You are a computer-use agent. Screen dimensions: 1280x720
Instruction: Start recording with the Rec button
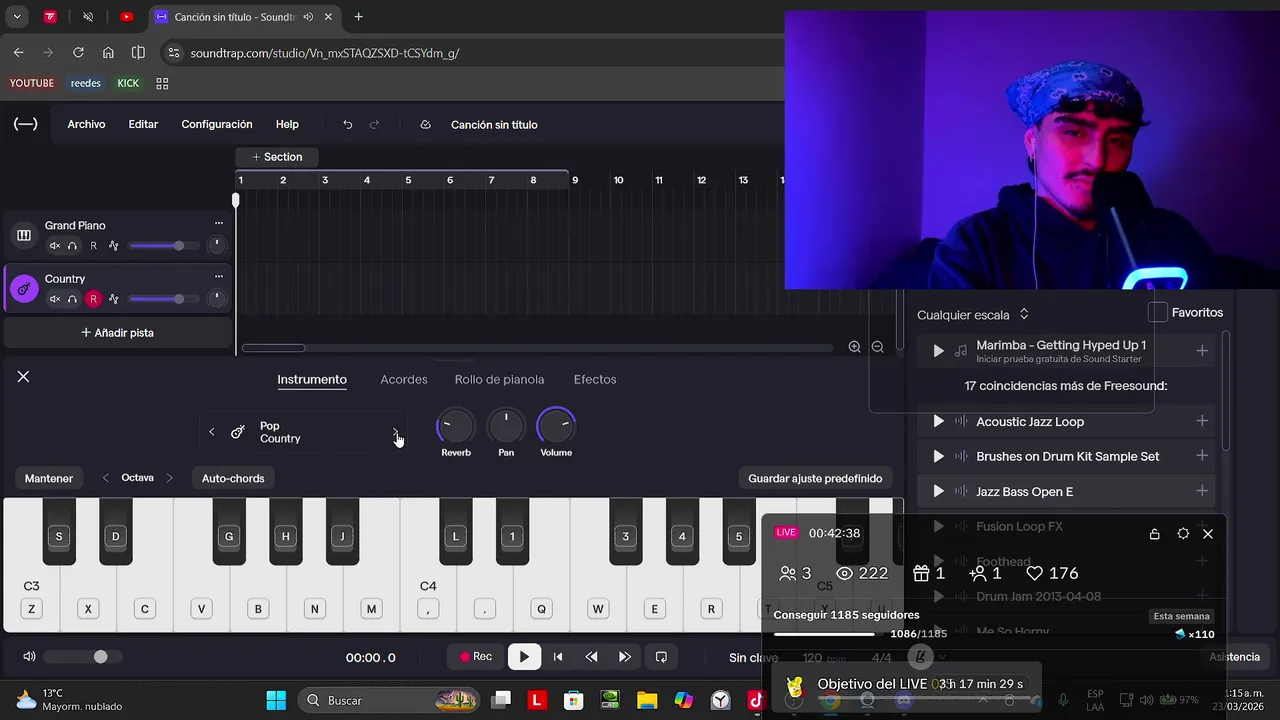pos(476,657)
